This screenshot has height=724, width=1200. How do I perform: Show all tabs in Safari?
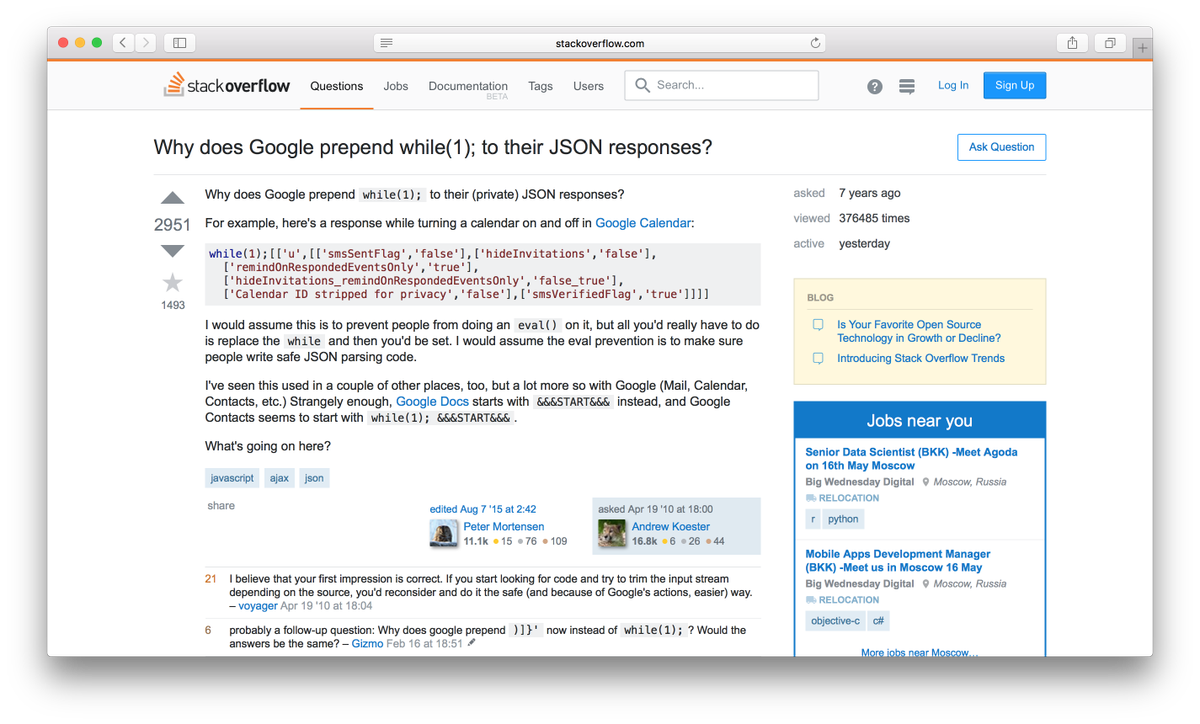1109,43
